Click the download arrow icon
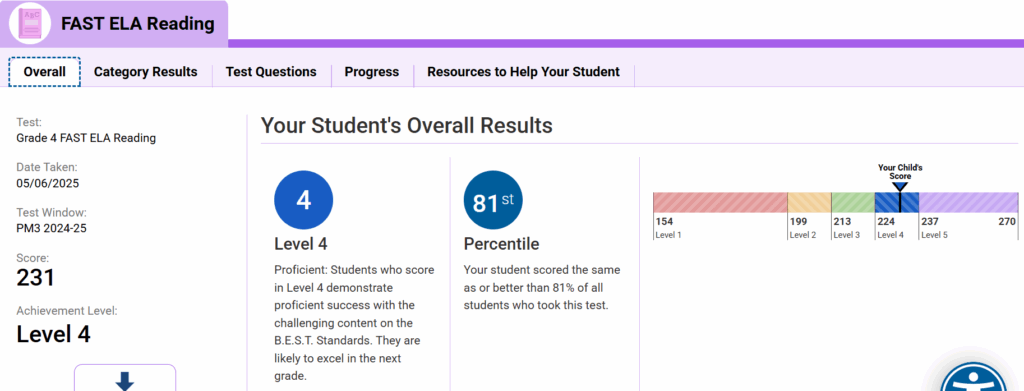This screenshot has width=1024, height=391. click(125, 381)
